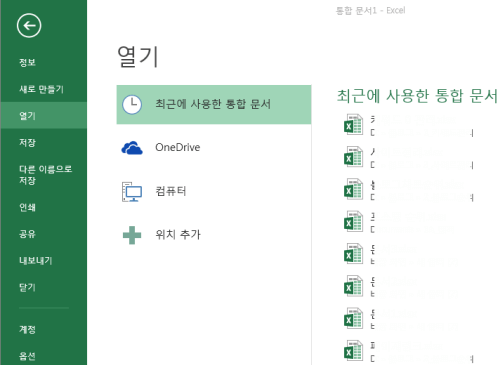Open the fourth recent workbook in the list
This screenshot has width=500, height=365.
tap(408, 222)
